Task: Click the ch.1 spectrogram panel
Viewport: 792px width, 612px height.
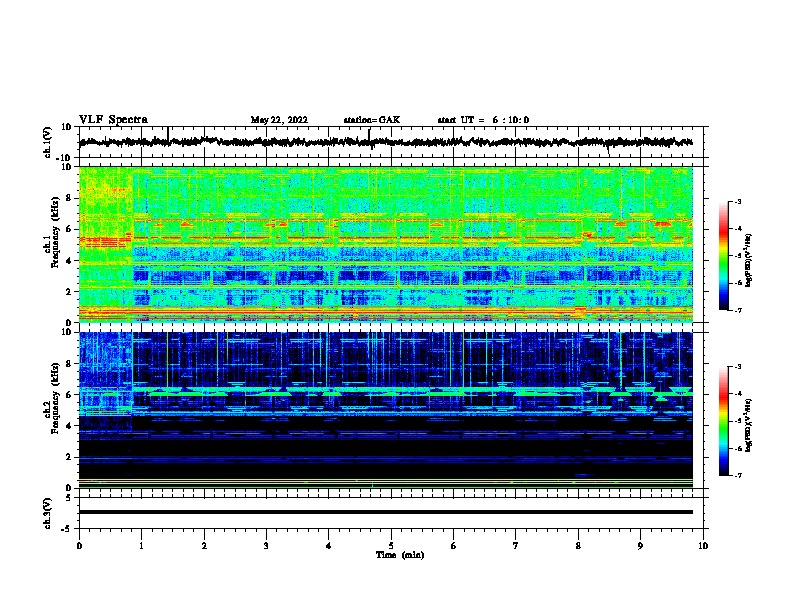Action: tap(386, 244)
